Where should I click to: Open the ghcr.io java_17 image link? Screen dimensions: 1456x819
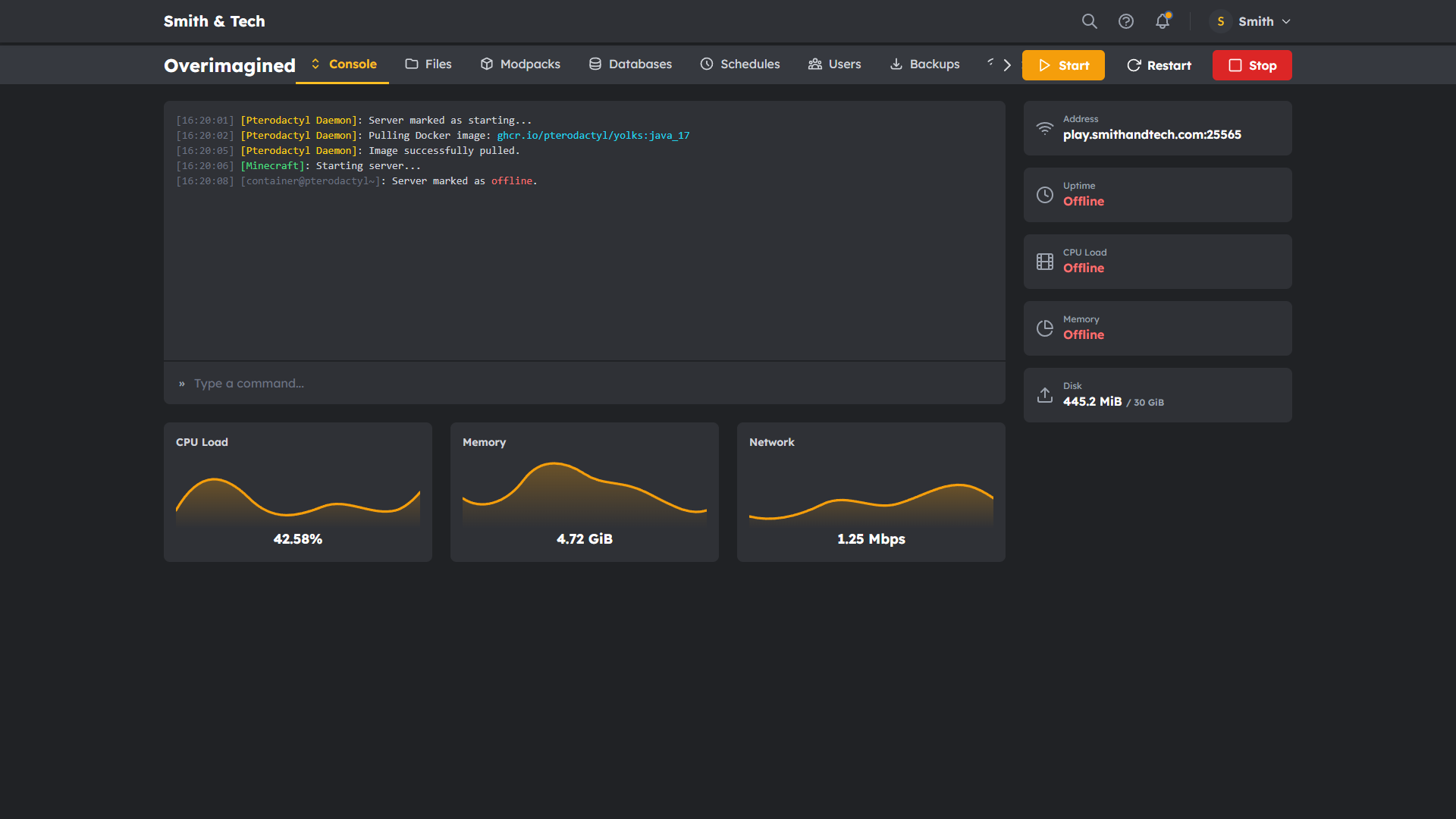[x=593, y=136]
